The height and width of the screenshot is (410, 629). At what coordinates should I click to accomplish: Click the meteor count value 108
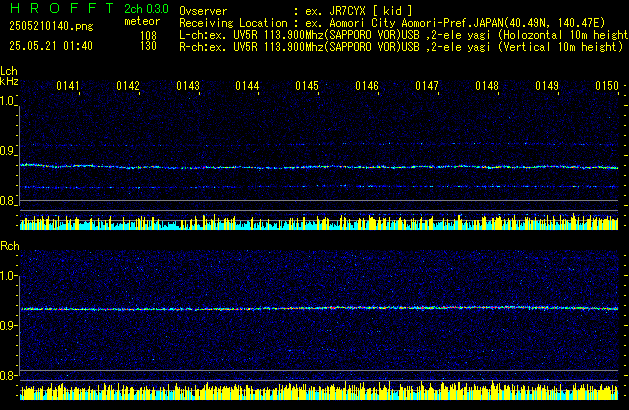148,36
